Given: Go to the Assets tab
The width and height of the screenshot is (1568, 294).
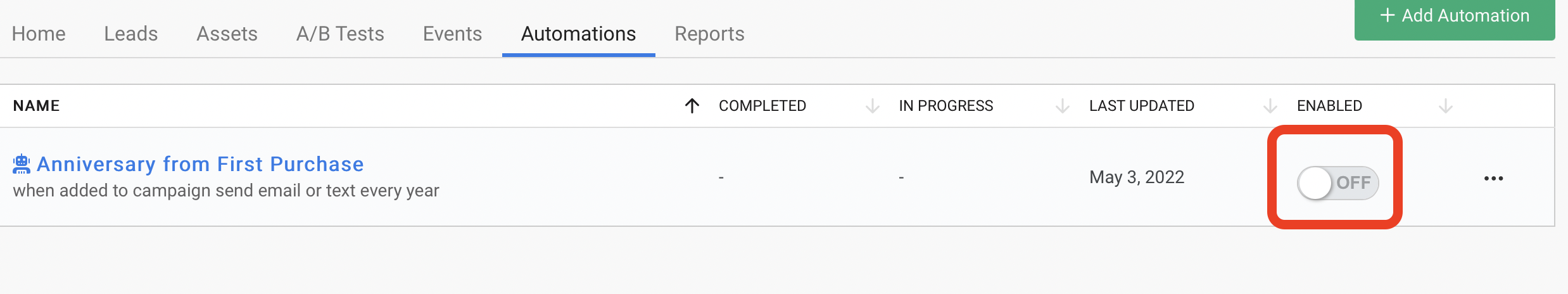Looking at the screenshot, I should (227, 34).
